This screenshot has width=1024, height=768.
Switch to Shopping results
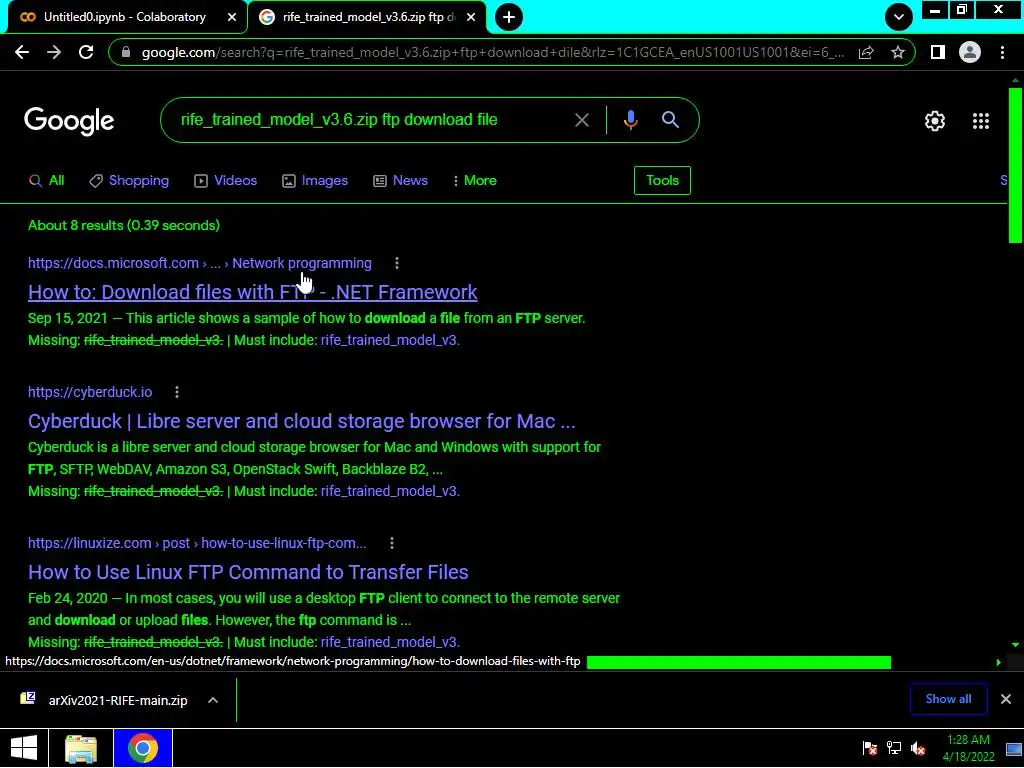coord(129,181)
